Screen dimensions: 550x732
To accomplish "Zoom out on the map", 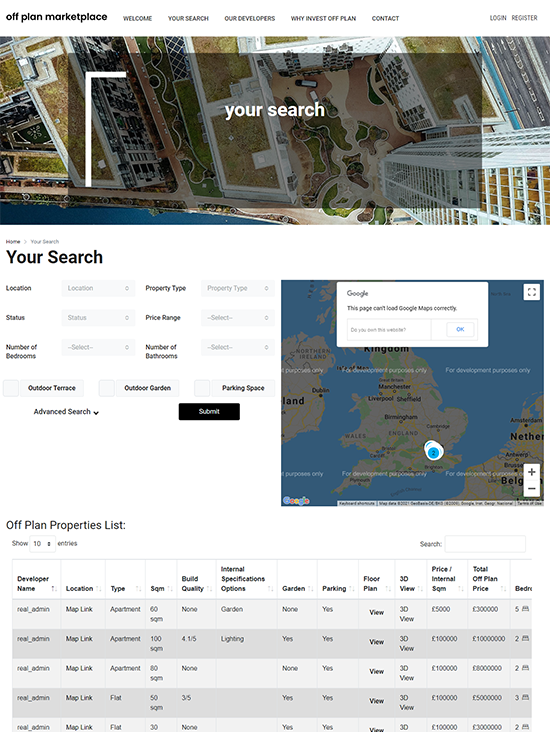I will pyautogui.click(x=531, y=488).
